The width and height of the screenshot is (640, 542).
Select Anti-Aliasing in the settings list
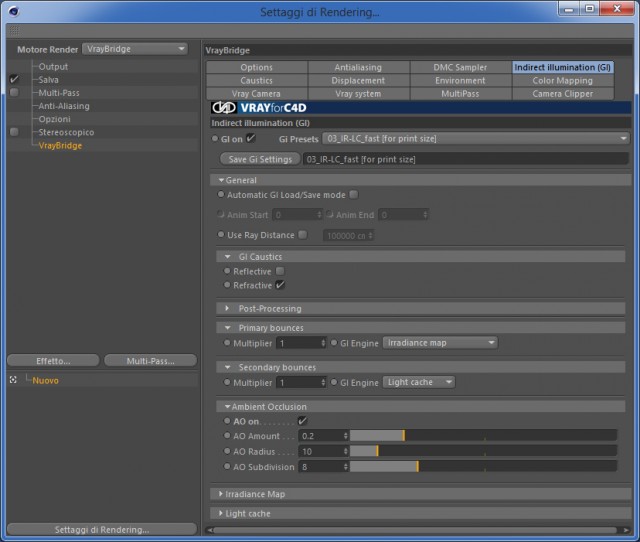click(x=64, y=106)
